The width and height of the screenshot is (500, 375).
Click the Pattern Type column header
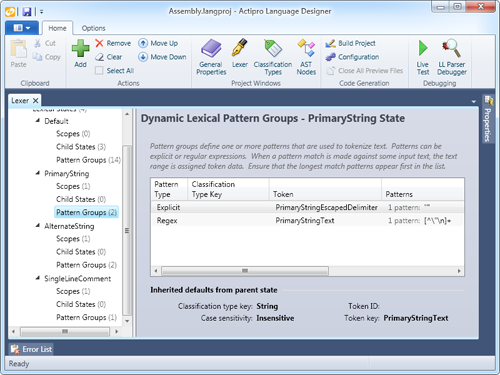[169, 189]
